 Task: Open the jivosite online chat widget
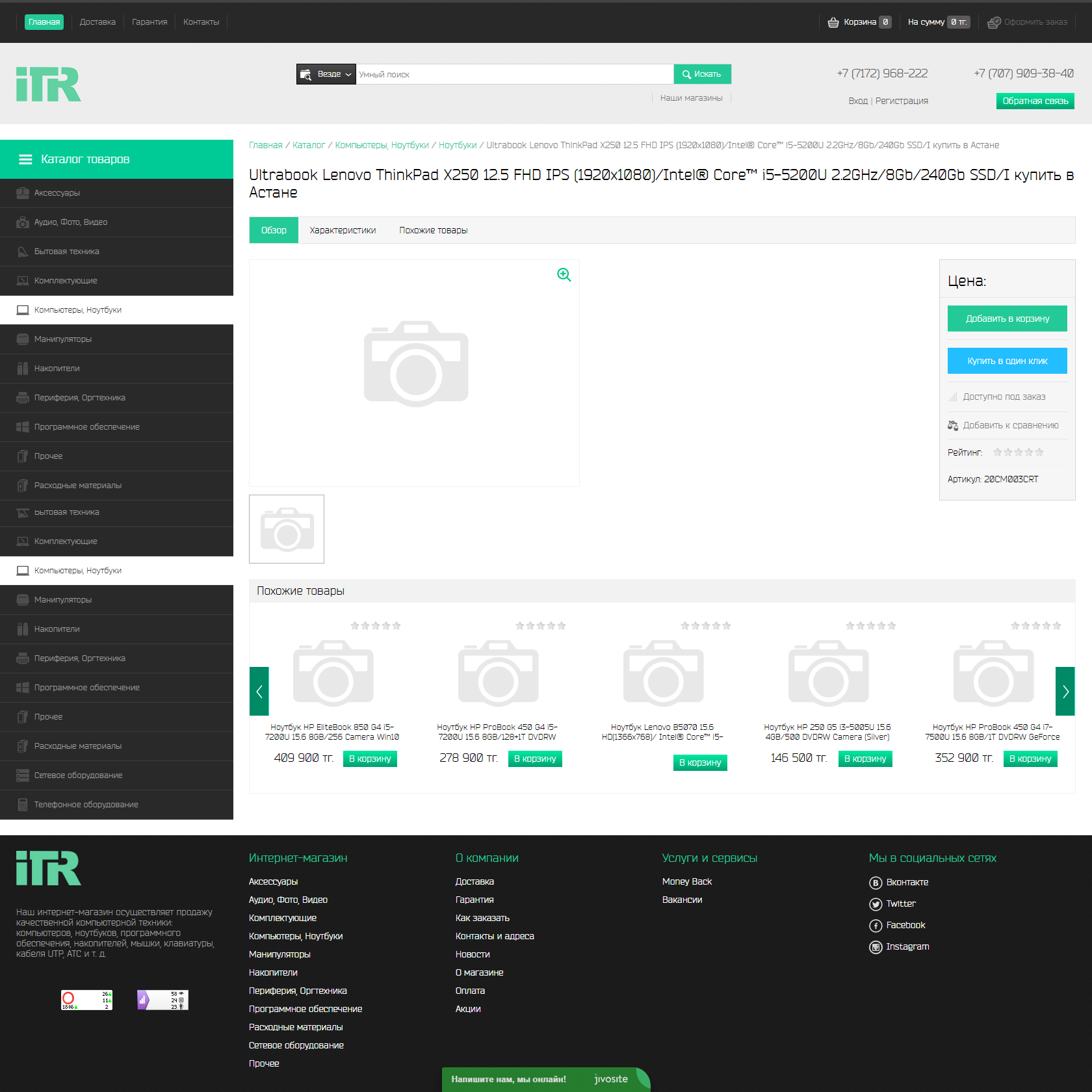click(x=545, y=1080)
